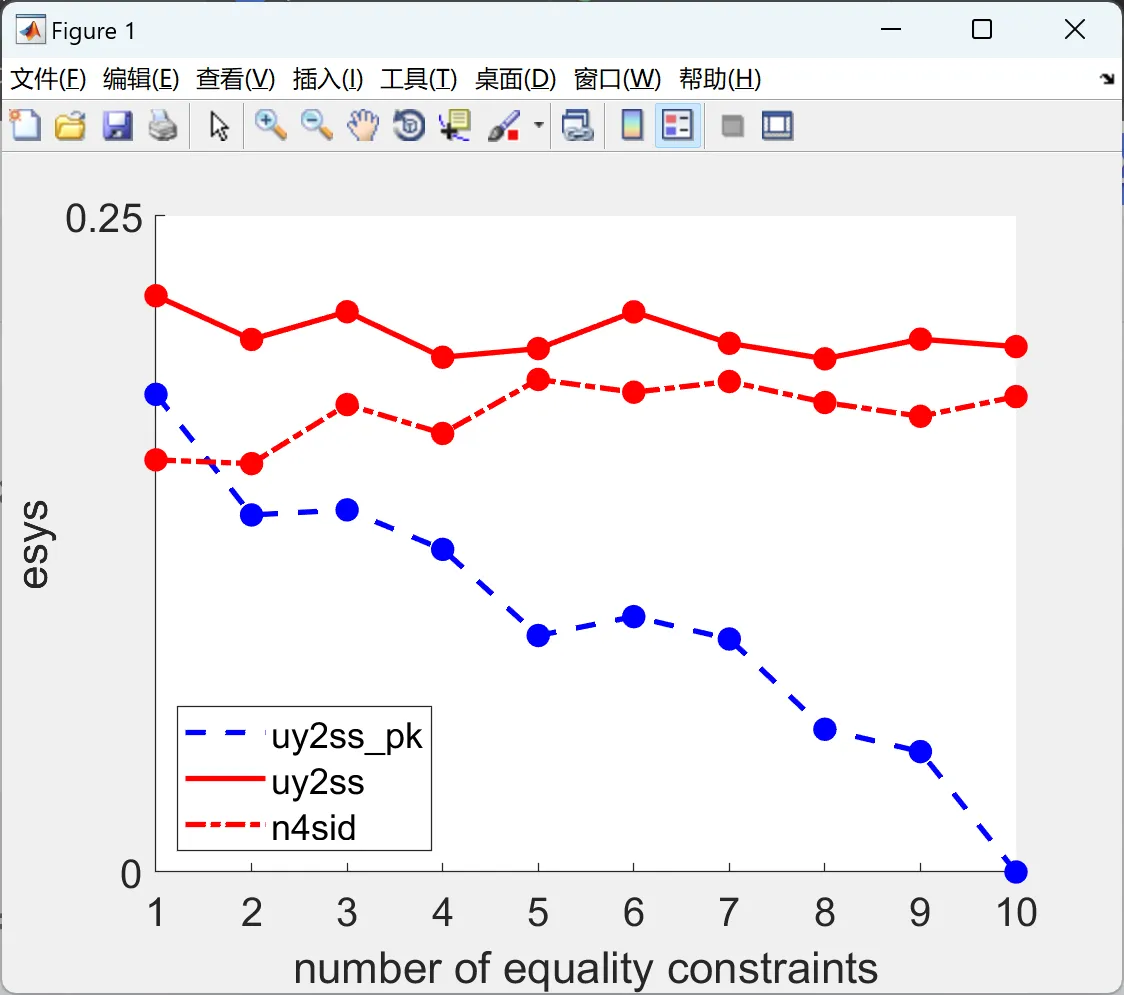This screenshot has height=995, width=1124.
Task: Minimize the Figure 1 window
Action: coord(890,29)
